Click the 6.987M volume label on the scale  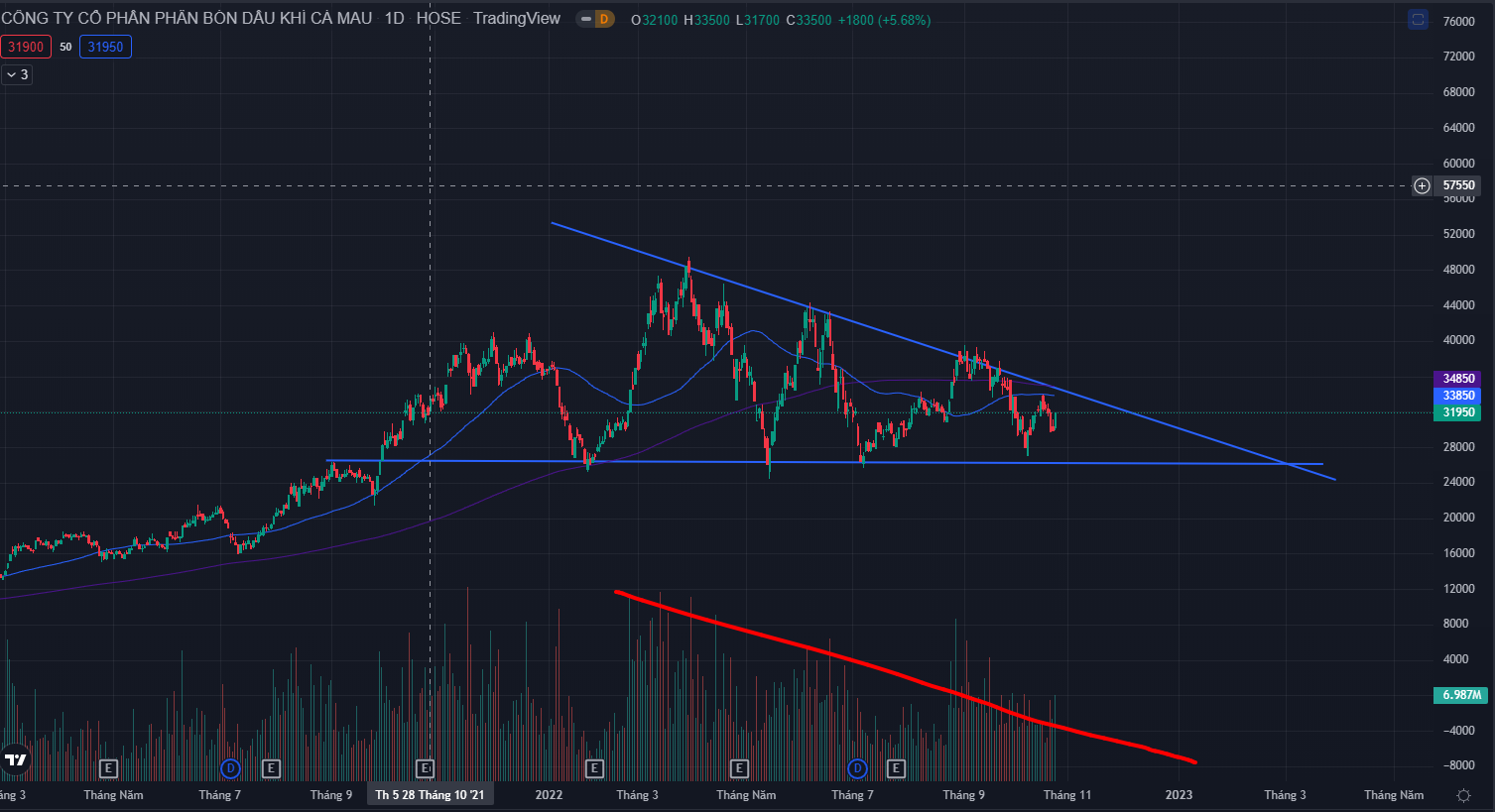pyautogui.click(x=1460, y=695)
